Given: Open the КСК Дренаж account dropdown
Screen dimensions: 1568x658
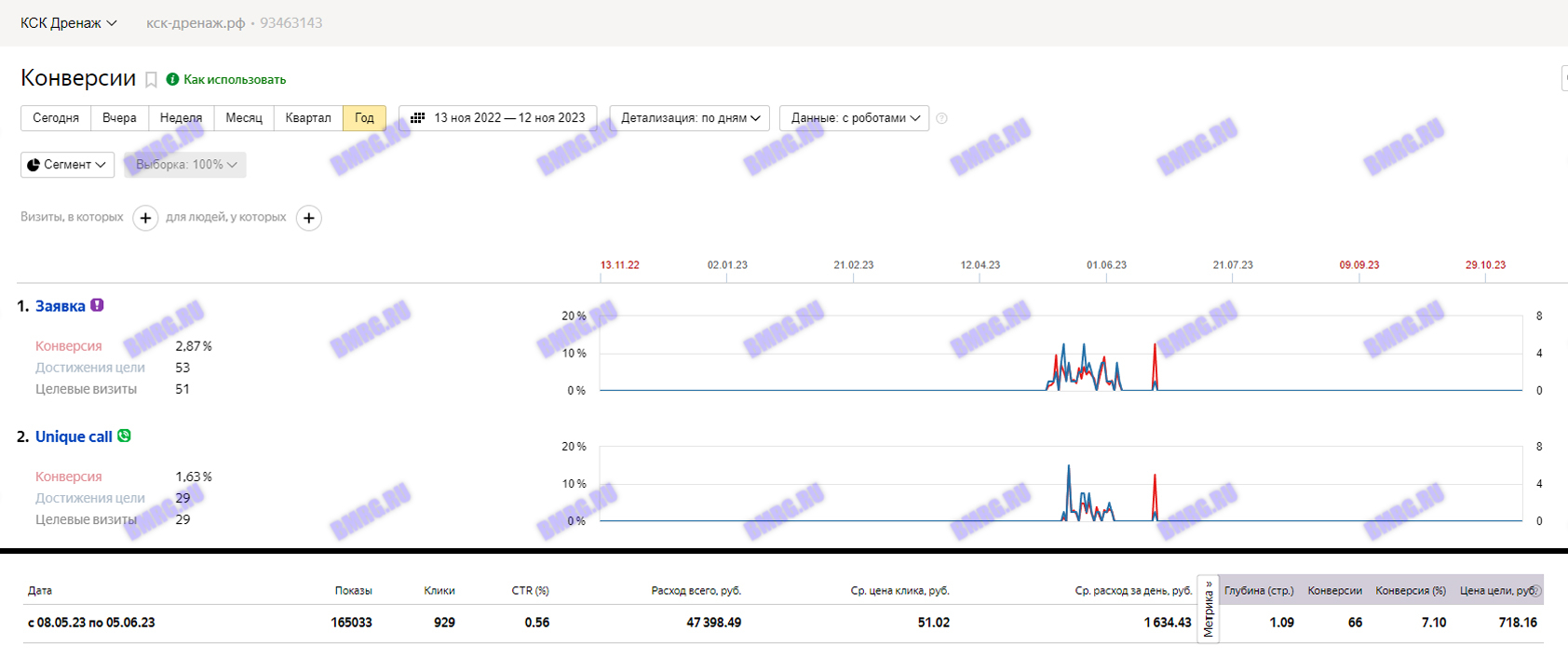Looking at the screenshot, I should (69, 23).
